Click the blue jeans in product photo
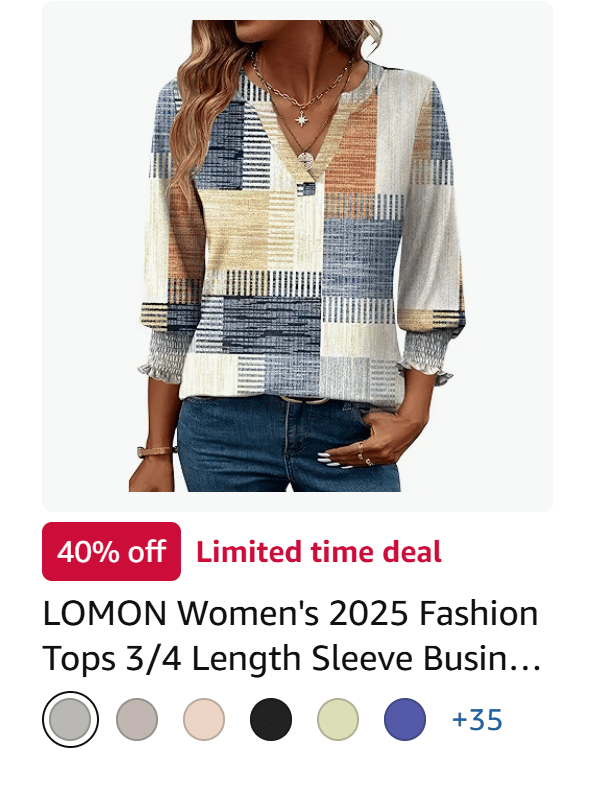Image resolution: width=591 pixels, height=799 pixels. 288,445
